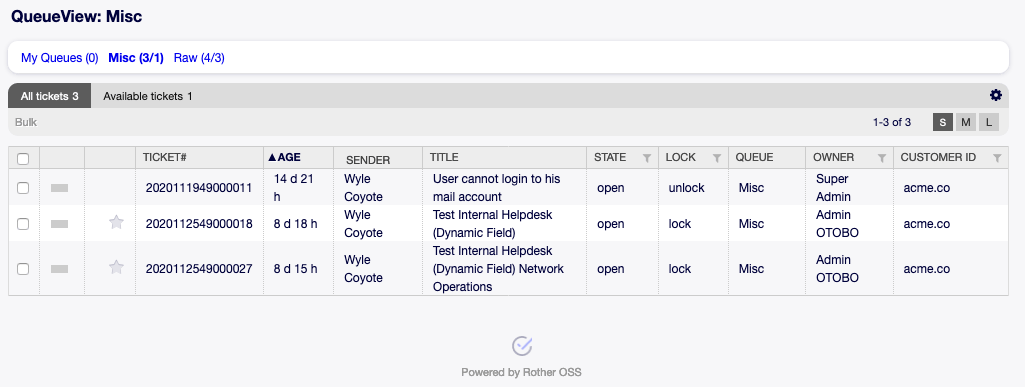Click the priority flag for ticket 2020112549000018
Image resolution: width=1025 pixels, height=387 pixels.
coord(59,224)
